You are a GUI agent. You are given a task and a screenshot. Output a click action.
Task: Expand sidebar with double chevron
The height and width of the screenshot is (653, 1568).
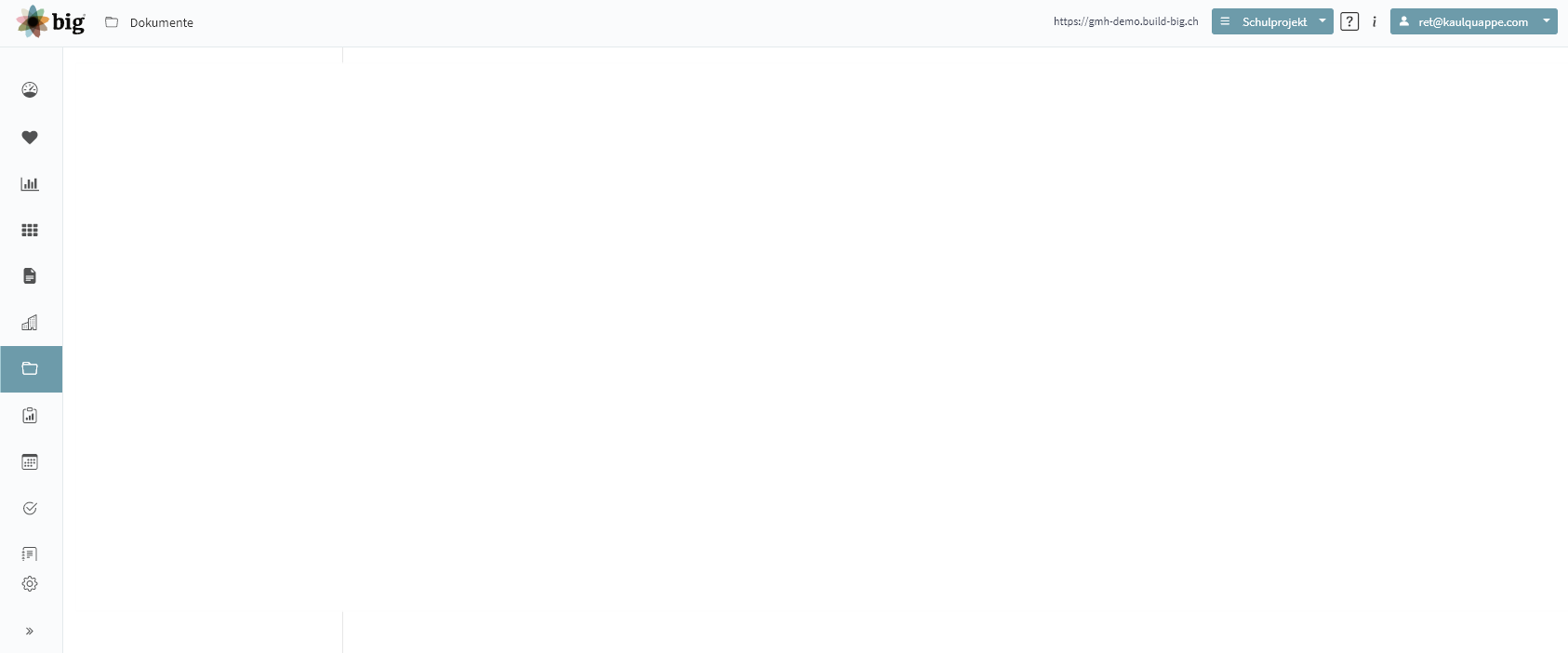(x=30, y=631)
